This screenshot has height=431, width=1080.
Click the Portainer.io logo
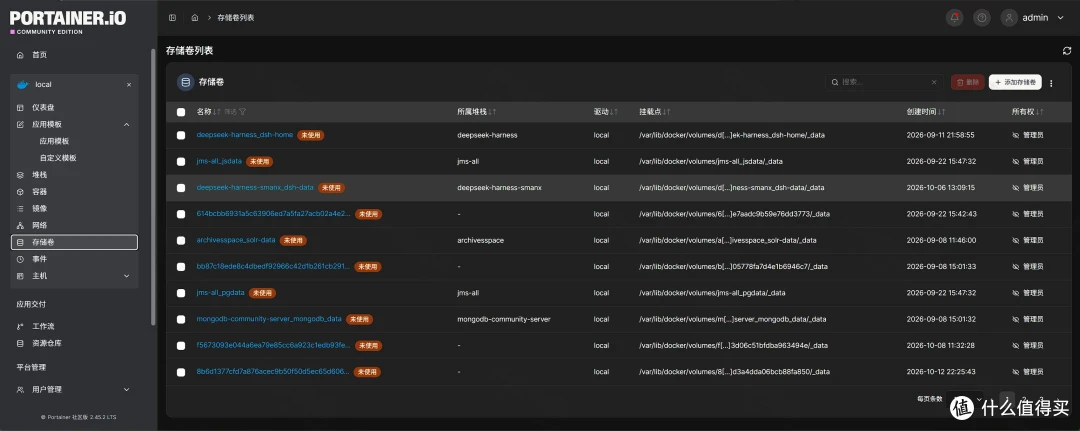68,21
